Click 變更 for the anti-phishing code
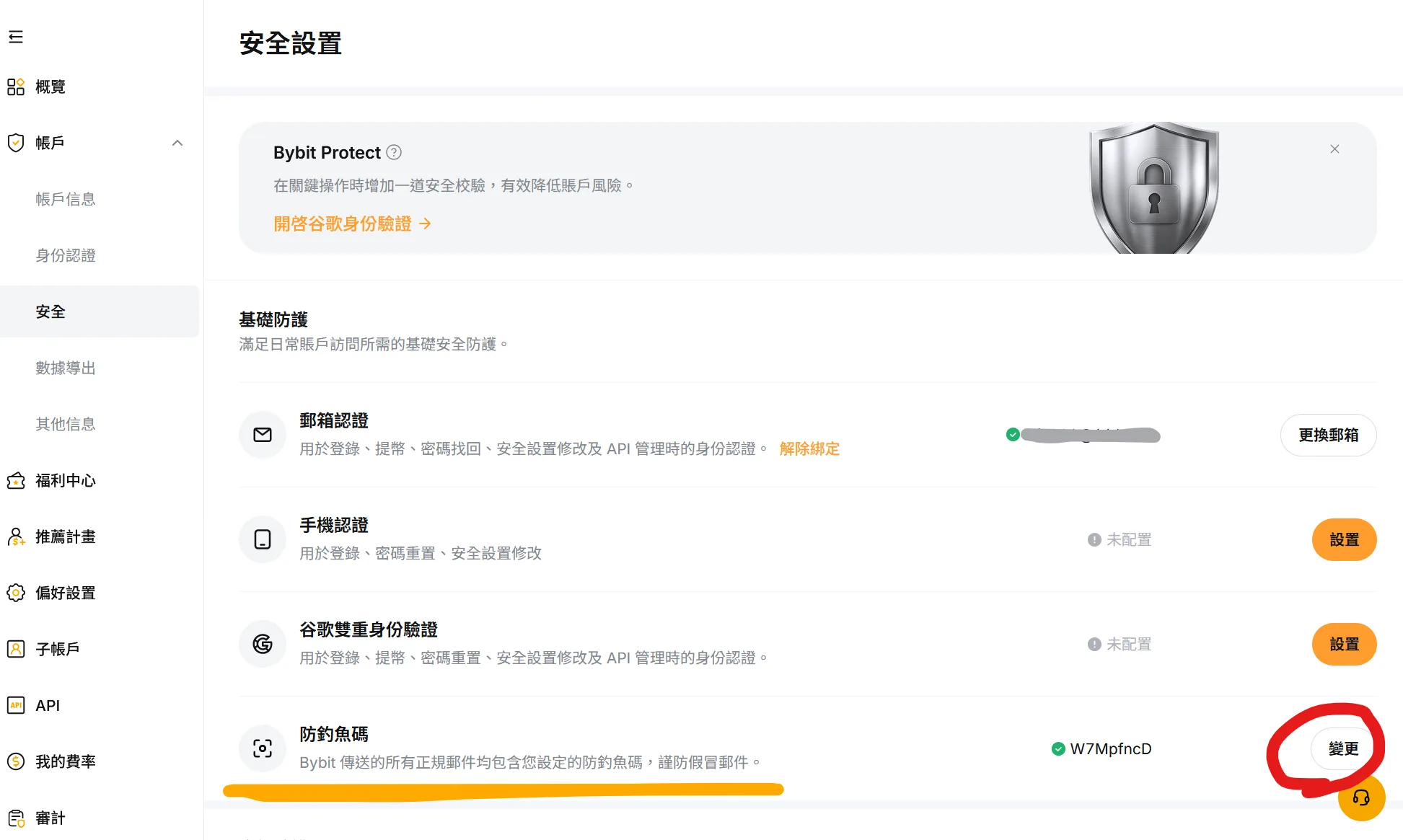This screenshot has width=1403, height=840. pos(1343,748)
